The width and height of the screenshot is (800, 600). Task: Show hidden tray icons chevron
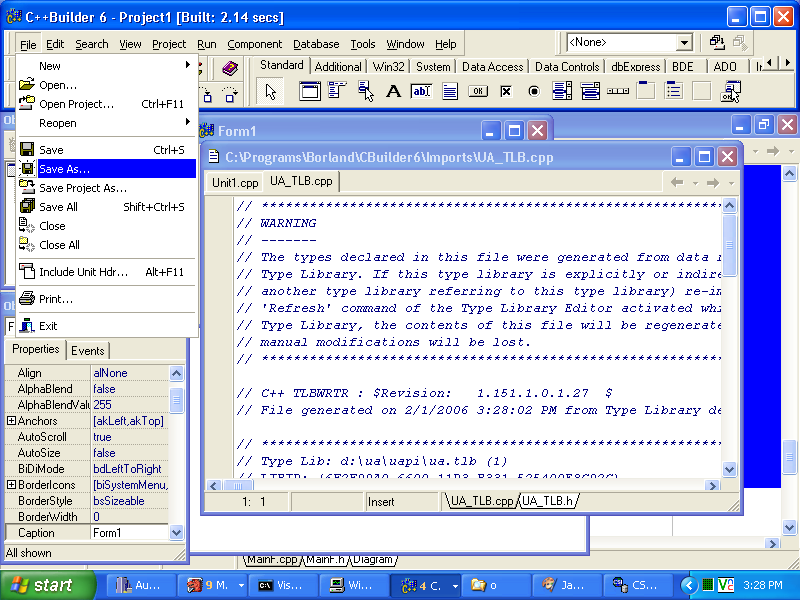(689, 585)
